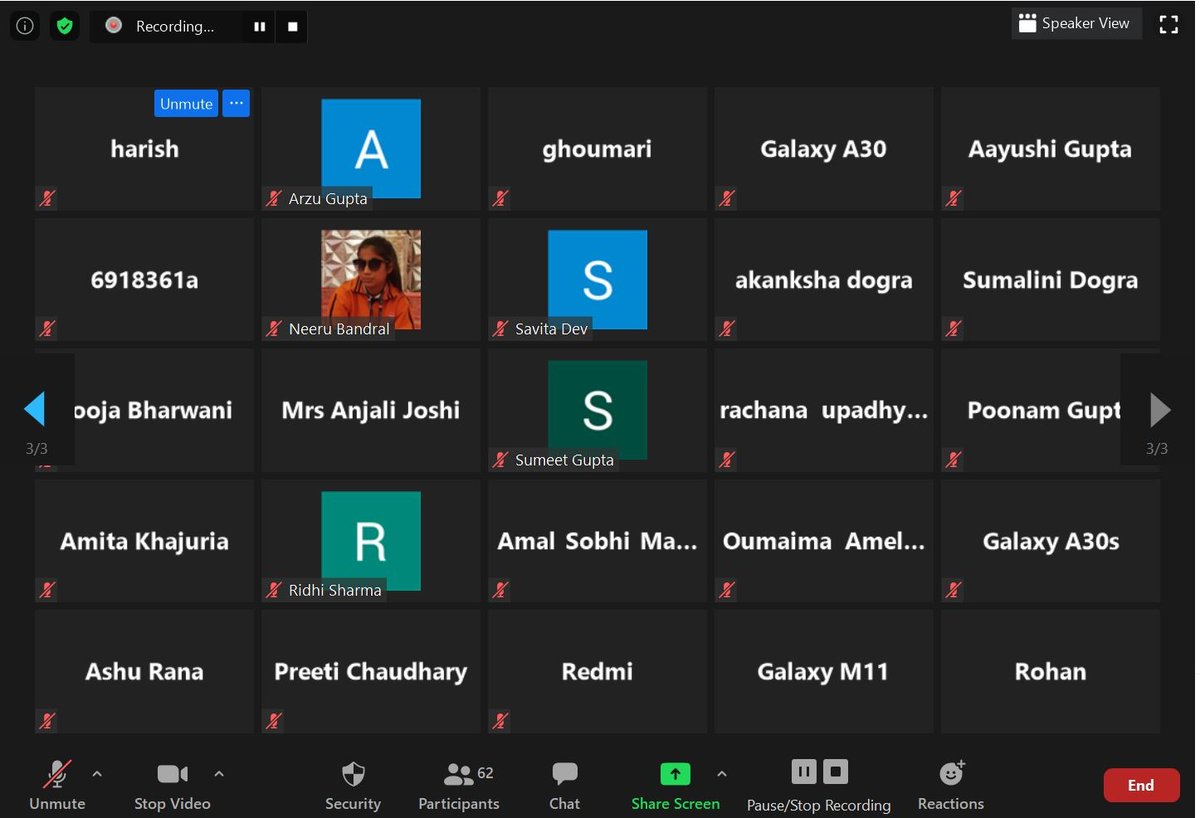Unmute harish using the blue Unmute button

pyautogui.click(x=186, y=104)
